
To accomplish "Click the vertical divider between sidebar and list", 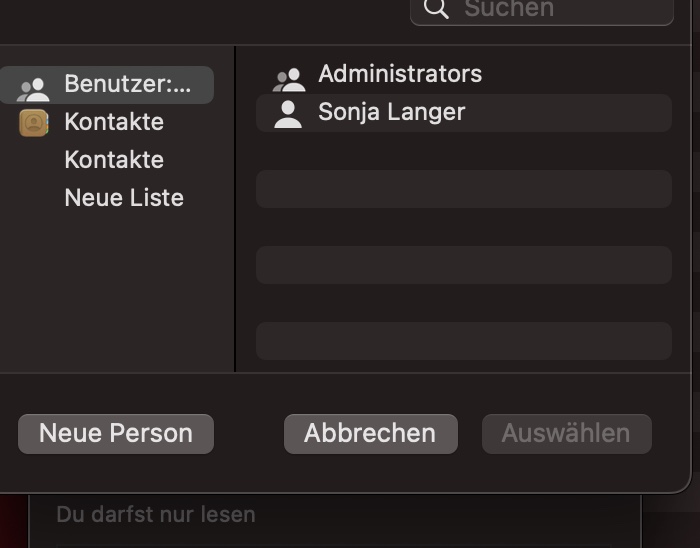I will click(235, 208).
